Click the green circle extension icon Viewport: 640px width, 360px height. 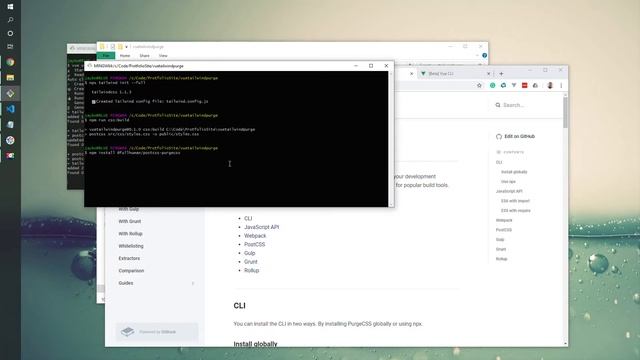[x=493, y=85]
